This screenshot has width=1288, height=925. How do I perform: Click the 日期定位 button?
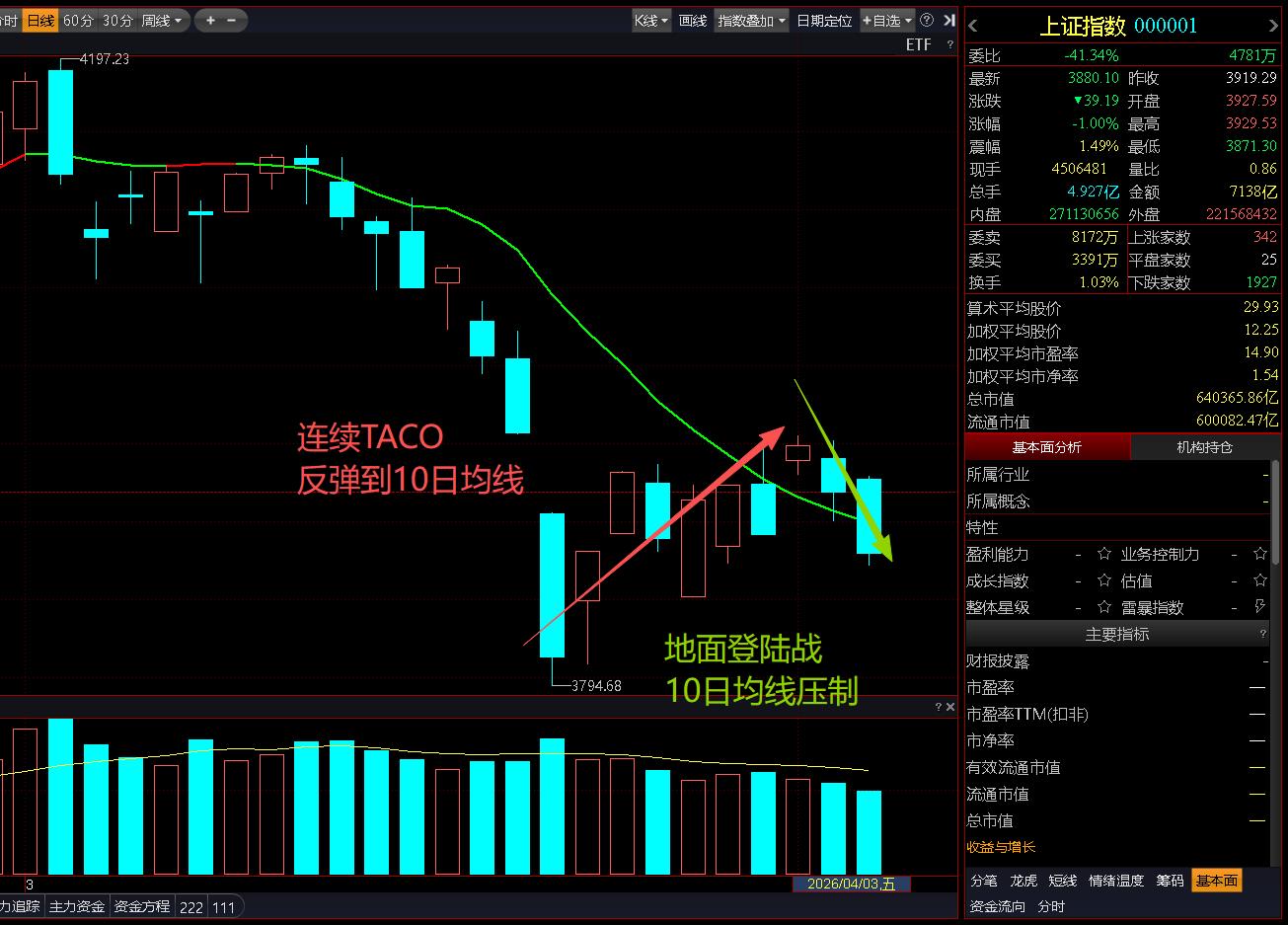point(824,20)
